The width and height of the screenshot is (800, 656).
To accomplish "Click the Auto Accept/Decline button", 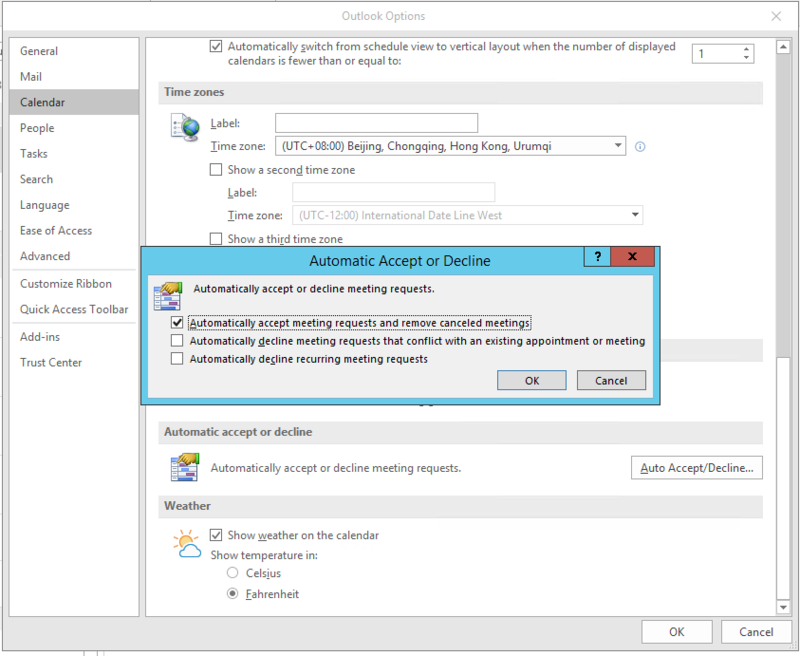I will click(696, 467).
